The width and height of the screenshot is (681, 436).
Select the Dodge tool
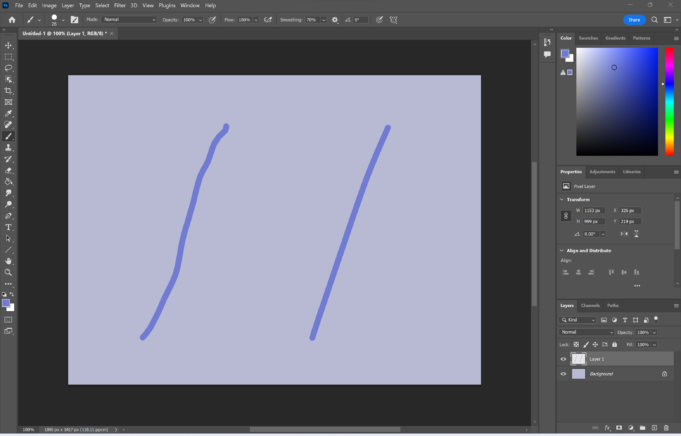coord(8,204)
